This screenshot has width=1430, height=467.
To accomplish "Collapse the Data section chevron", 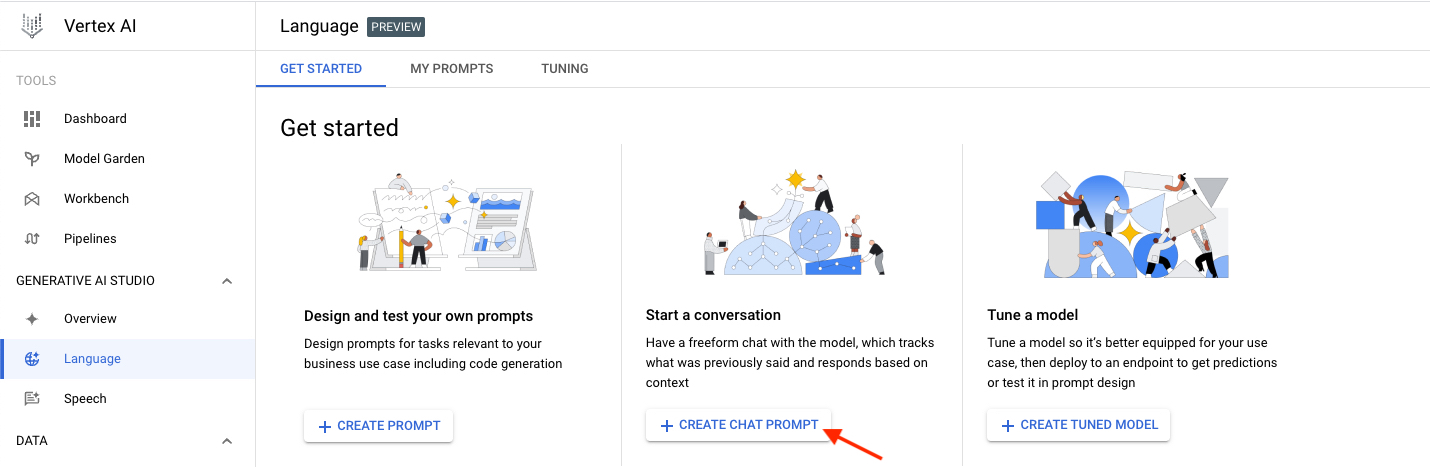I will pos(227,441).
